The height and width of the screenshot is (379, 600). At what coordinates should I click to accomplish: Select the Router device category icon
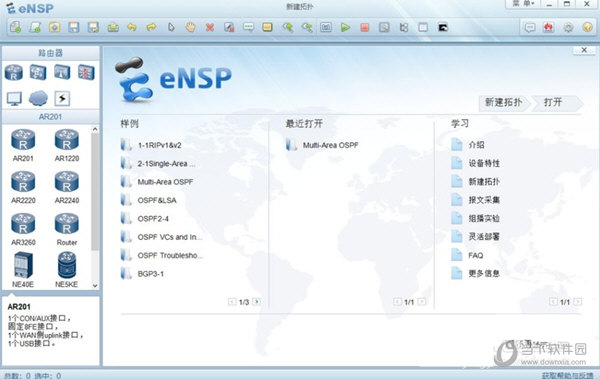coord(14,72)
